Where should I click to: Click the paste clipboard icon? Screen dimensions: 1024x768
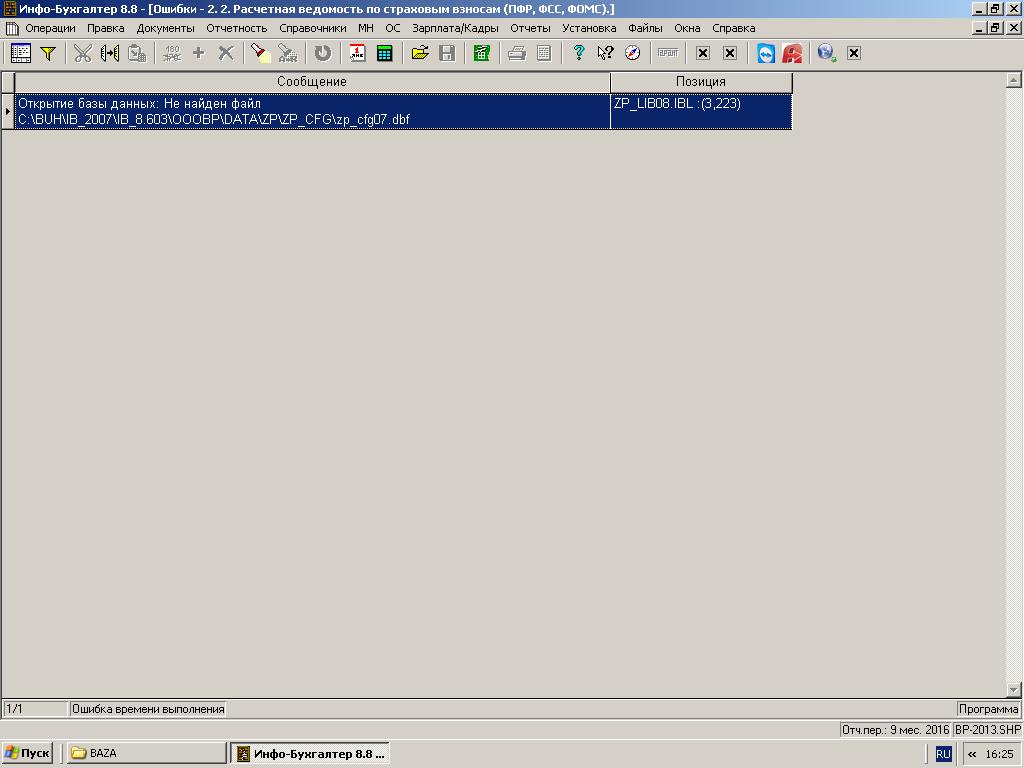[x=136, y=53]
